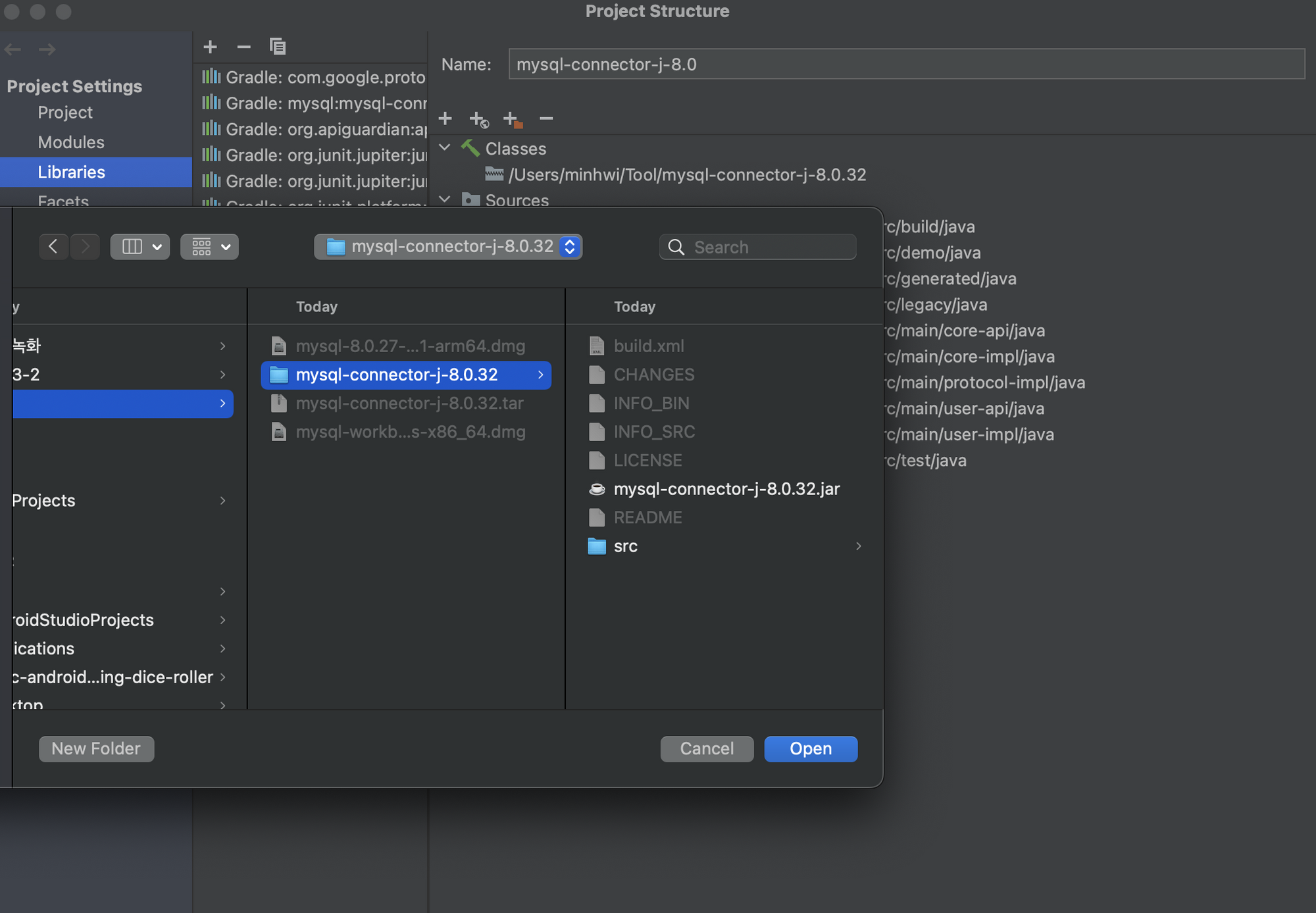
Task: Expand the Projects folder chevron
Action: (223, 501)
